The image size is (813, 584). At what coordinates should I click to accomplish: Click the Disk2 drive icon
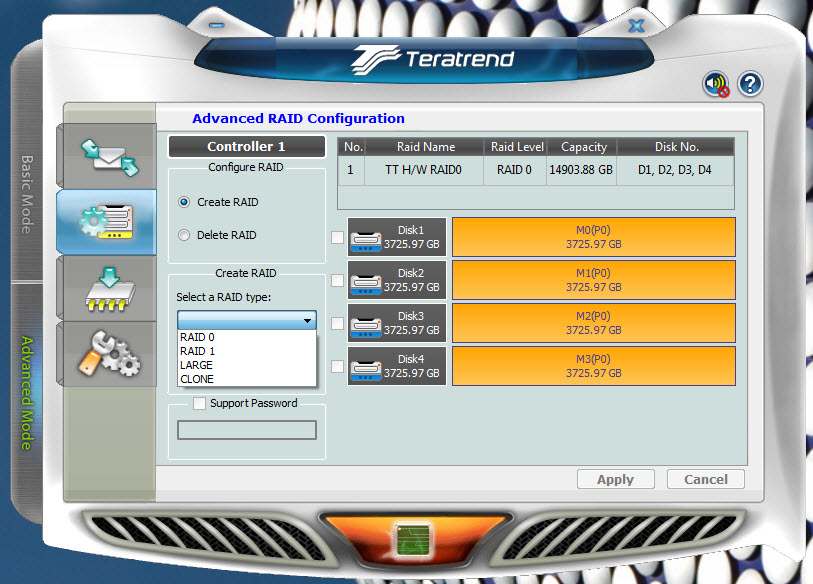[x=366, y=284]
